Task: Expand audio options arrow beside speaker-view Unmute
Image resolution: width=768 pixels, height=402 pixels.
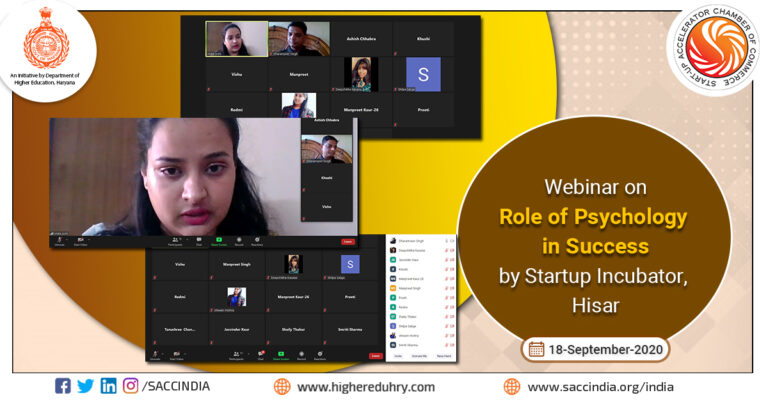Action: coord(67,239)
